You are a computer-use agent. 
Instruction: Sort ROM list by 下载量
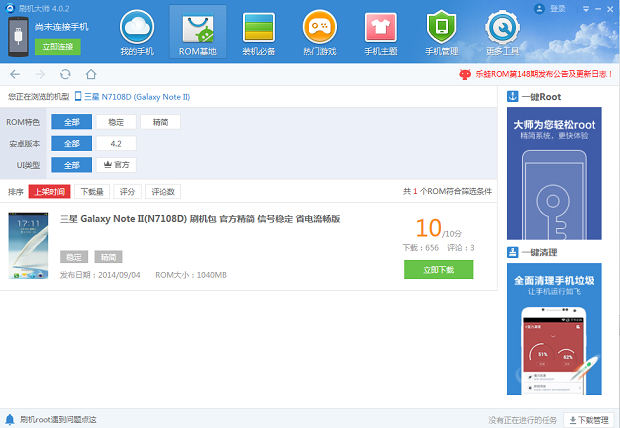tap(92, 191)
